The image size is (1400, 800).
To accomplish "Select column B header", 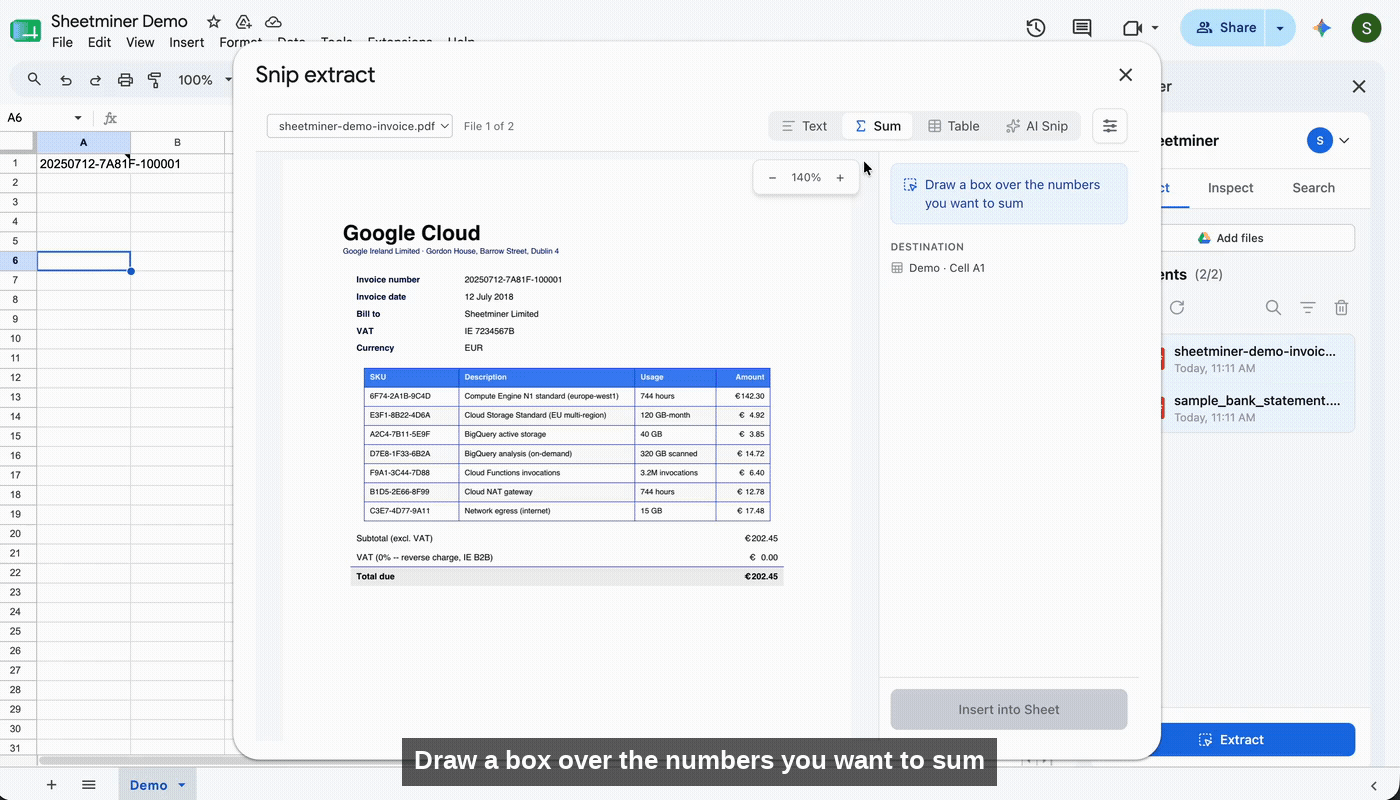I will [x=177, y=143].
